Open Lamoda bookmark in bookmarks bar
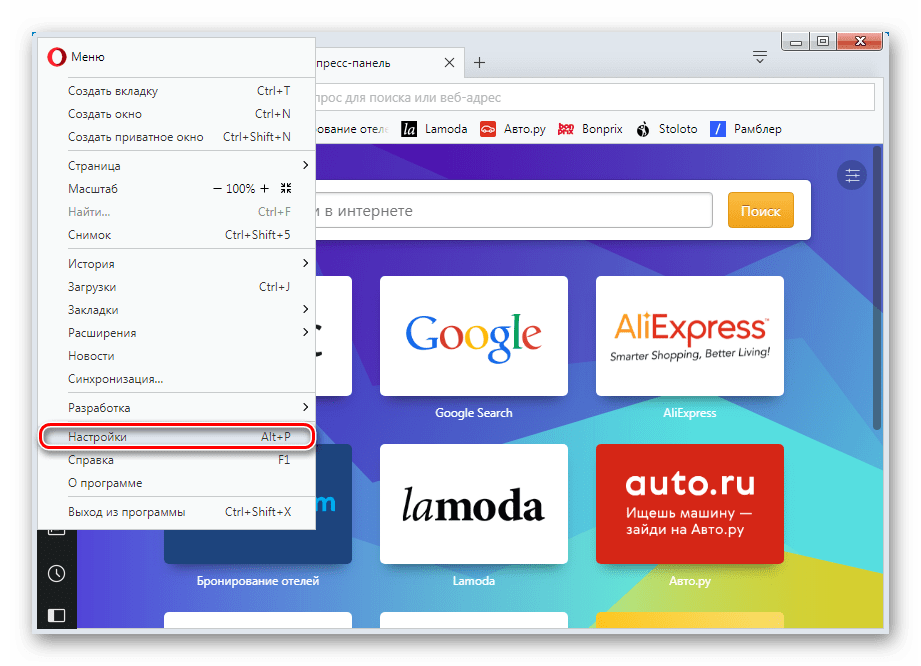This screenshot has height=666, width=921. tap(435, 129)
